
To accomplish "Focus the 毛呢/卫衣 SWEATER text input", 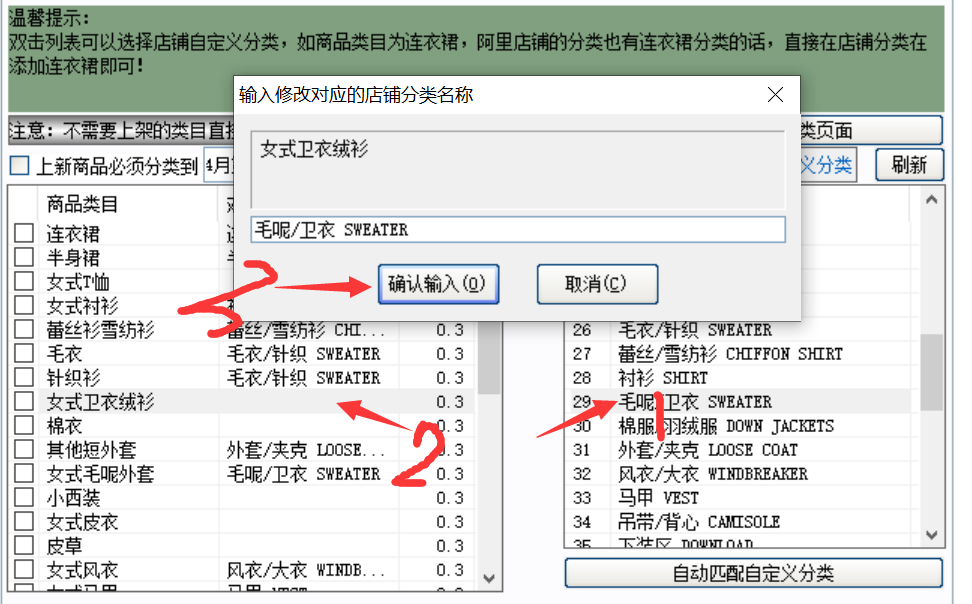I will pos(518,230).
